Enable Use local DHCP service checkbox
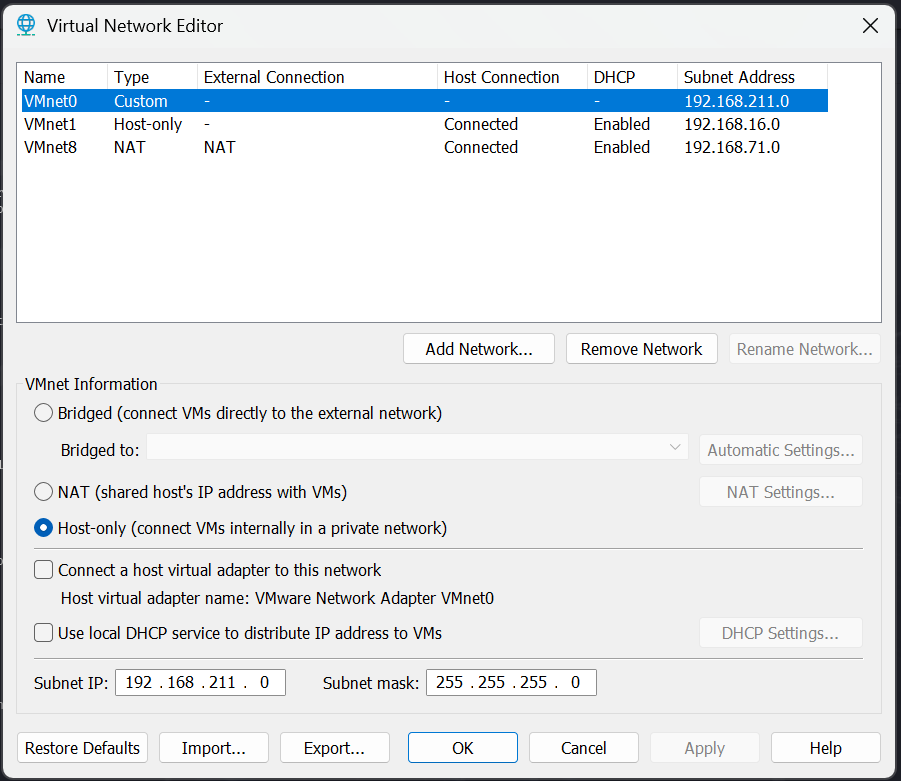The image size is (901, 781). tap(43, 633)
